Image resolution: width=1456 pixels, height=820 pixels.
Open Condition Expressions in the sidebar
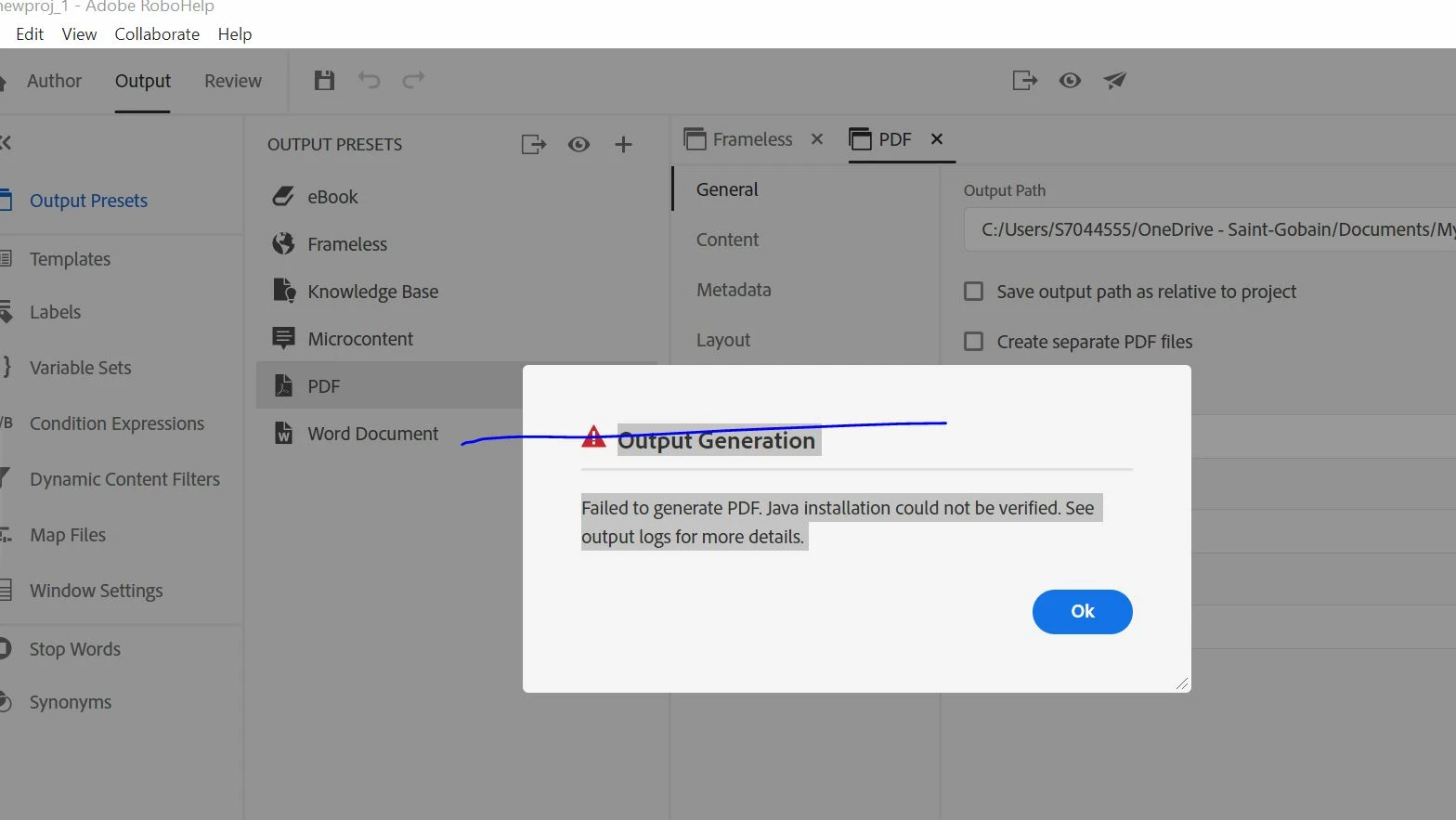pos(117,423)
